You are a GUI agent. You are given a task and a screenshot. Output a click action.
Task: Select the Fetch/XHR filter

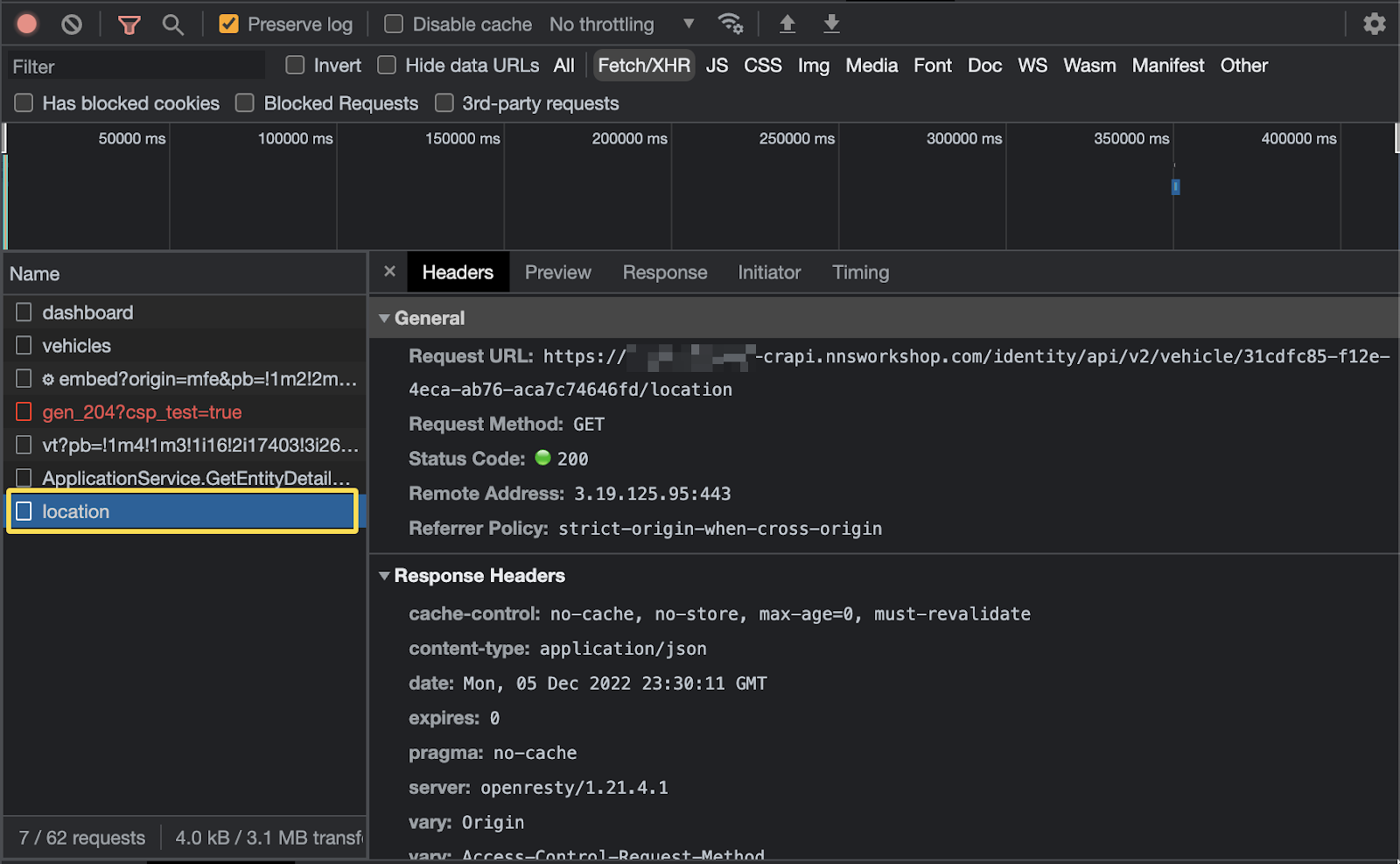tap(644, 66)
